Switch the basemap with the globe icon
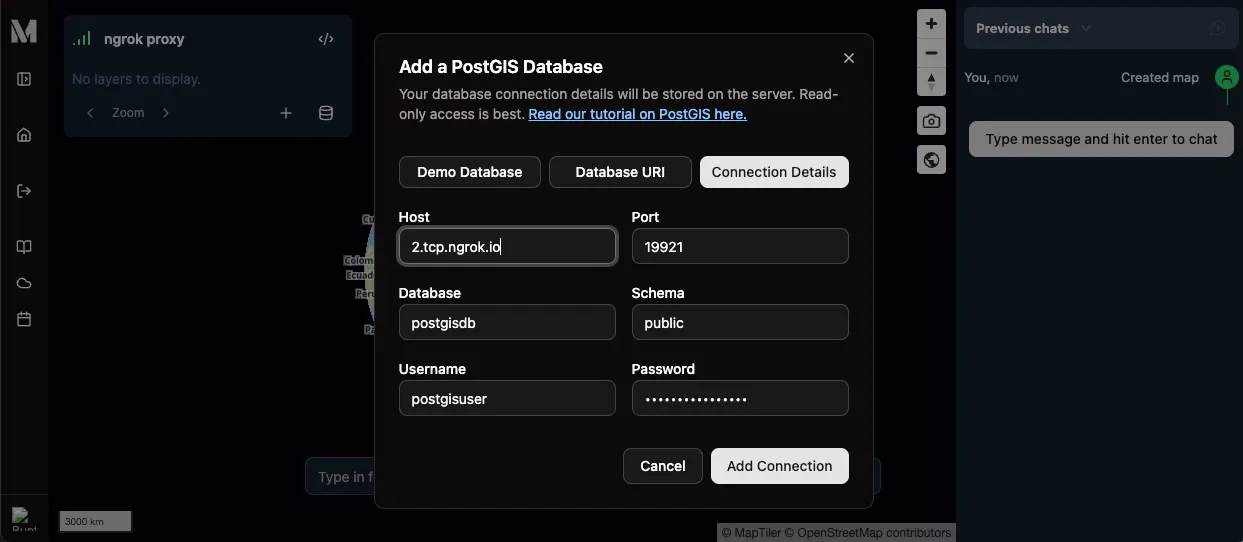 coord(931,160)
